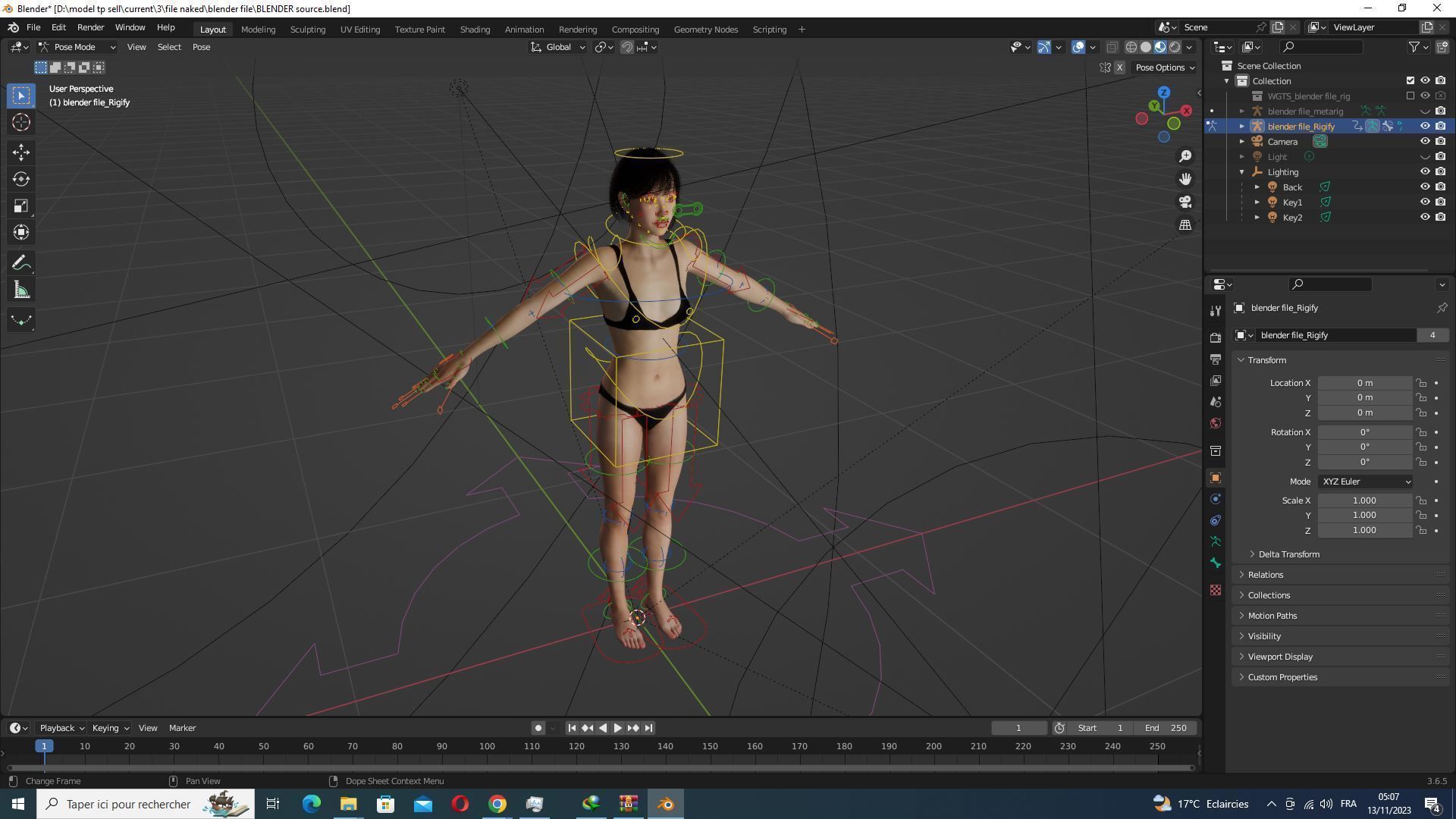
Task: Open the Pose menu in viewport header
Action: (201, 47)
